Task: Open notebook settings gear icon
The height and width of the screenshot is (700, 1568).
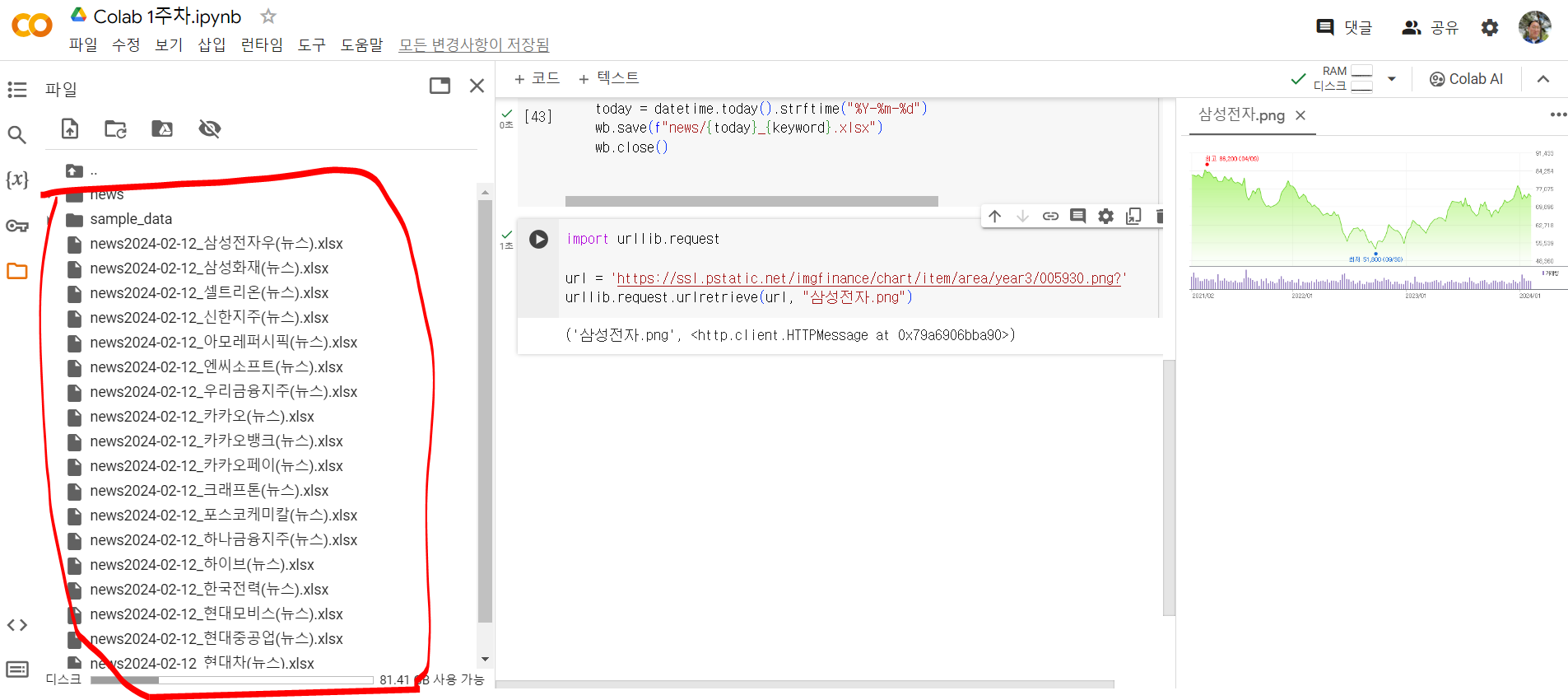Action: click(x=1490, y=27)
